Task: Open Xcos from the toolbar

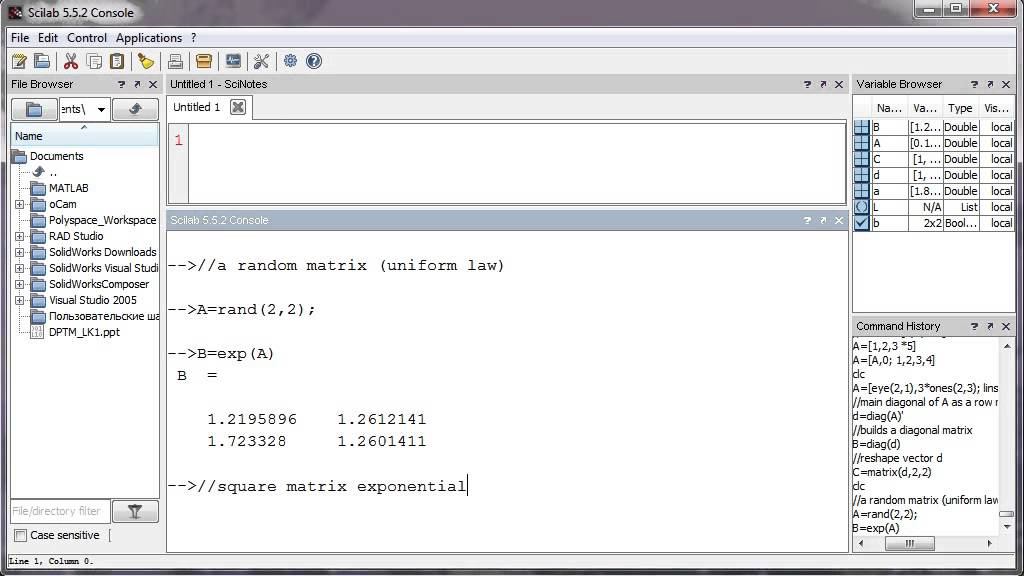Action: (232, 61)
